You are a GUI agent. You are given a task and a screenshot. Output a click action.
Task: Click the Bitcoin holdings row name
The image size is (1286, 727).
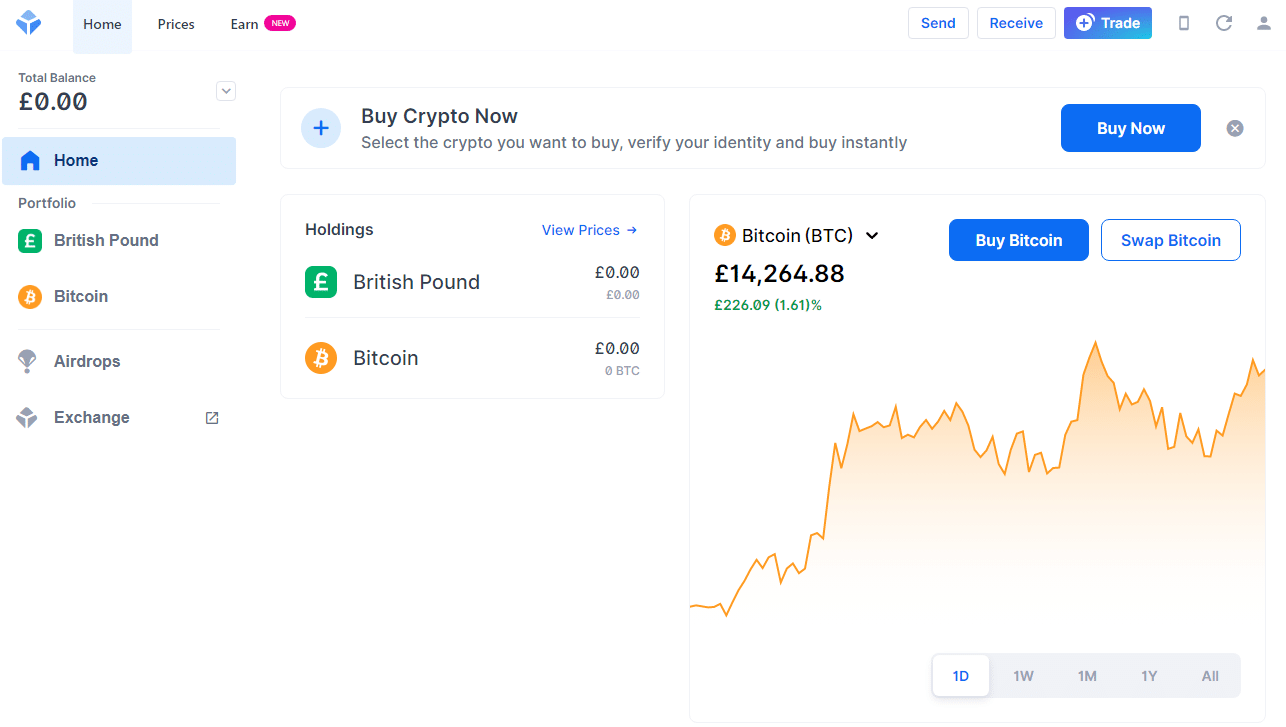(x=386, y=358)
